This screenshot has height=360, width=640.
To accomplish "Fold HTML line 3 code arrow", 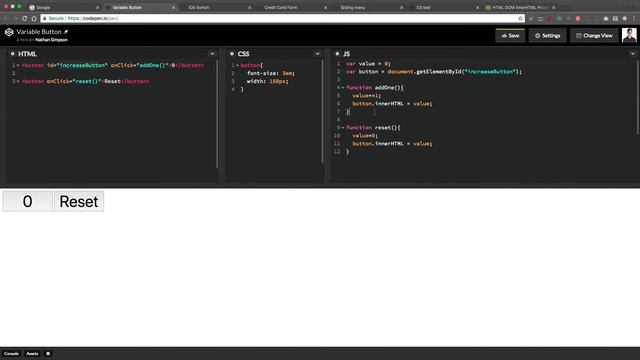I will tap(18, 81).
